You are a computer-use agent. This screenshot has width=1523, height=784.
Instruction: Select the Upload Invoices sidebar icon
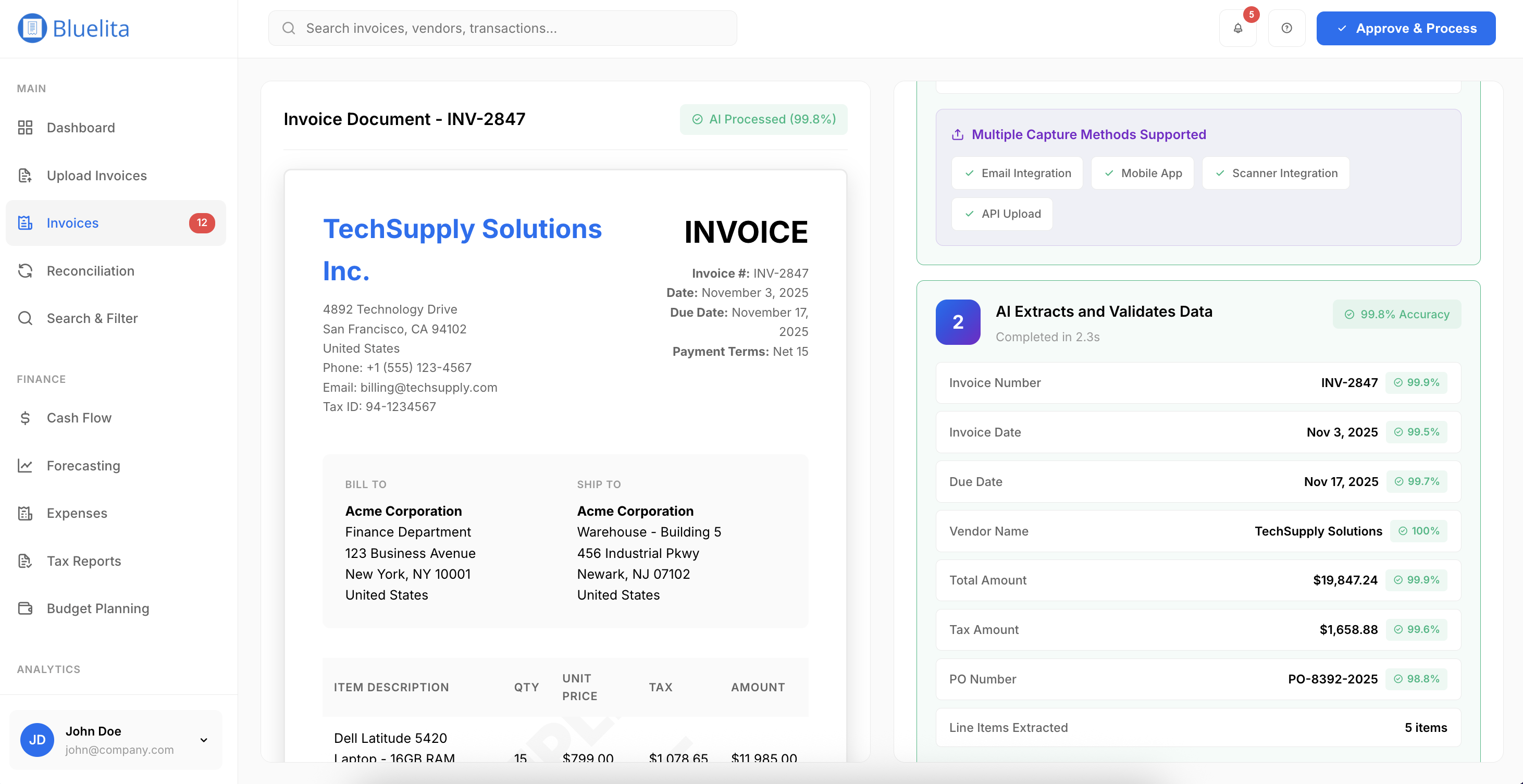tap(26, 175)
